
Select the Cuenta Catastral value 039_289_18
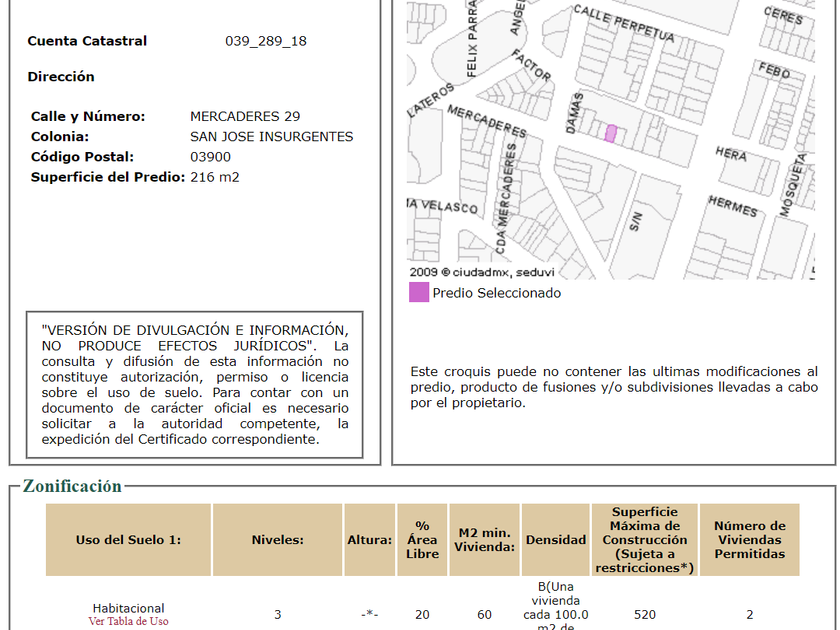tap(266, 41)
